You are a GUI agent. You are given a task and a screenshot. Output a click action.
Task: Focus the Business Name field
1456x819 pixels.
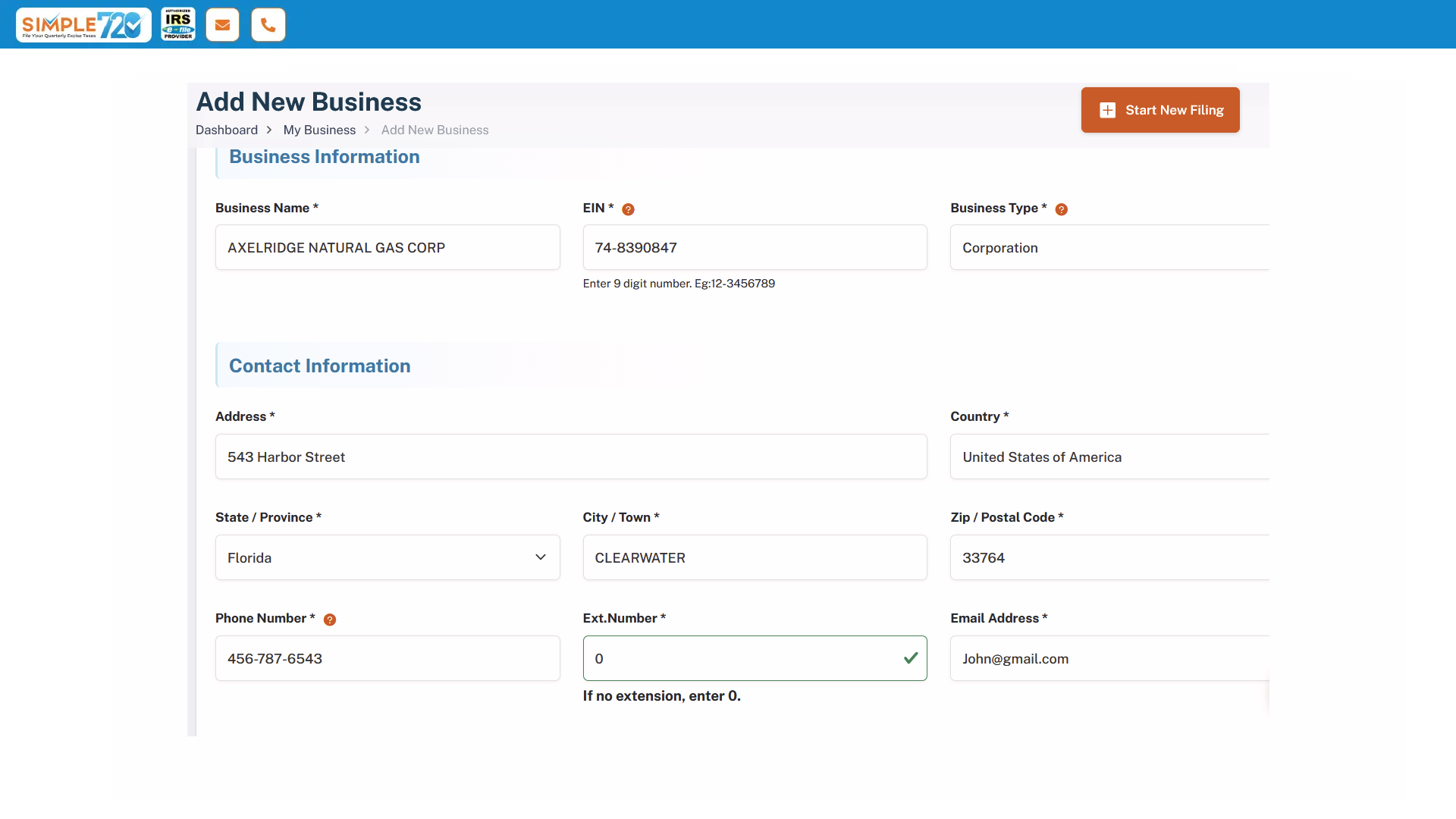coord(388,247)
